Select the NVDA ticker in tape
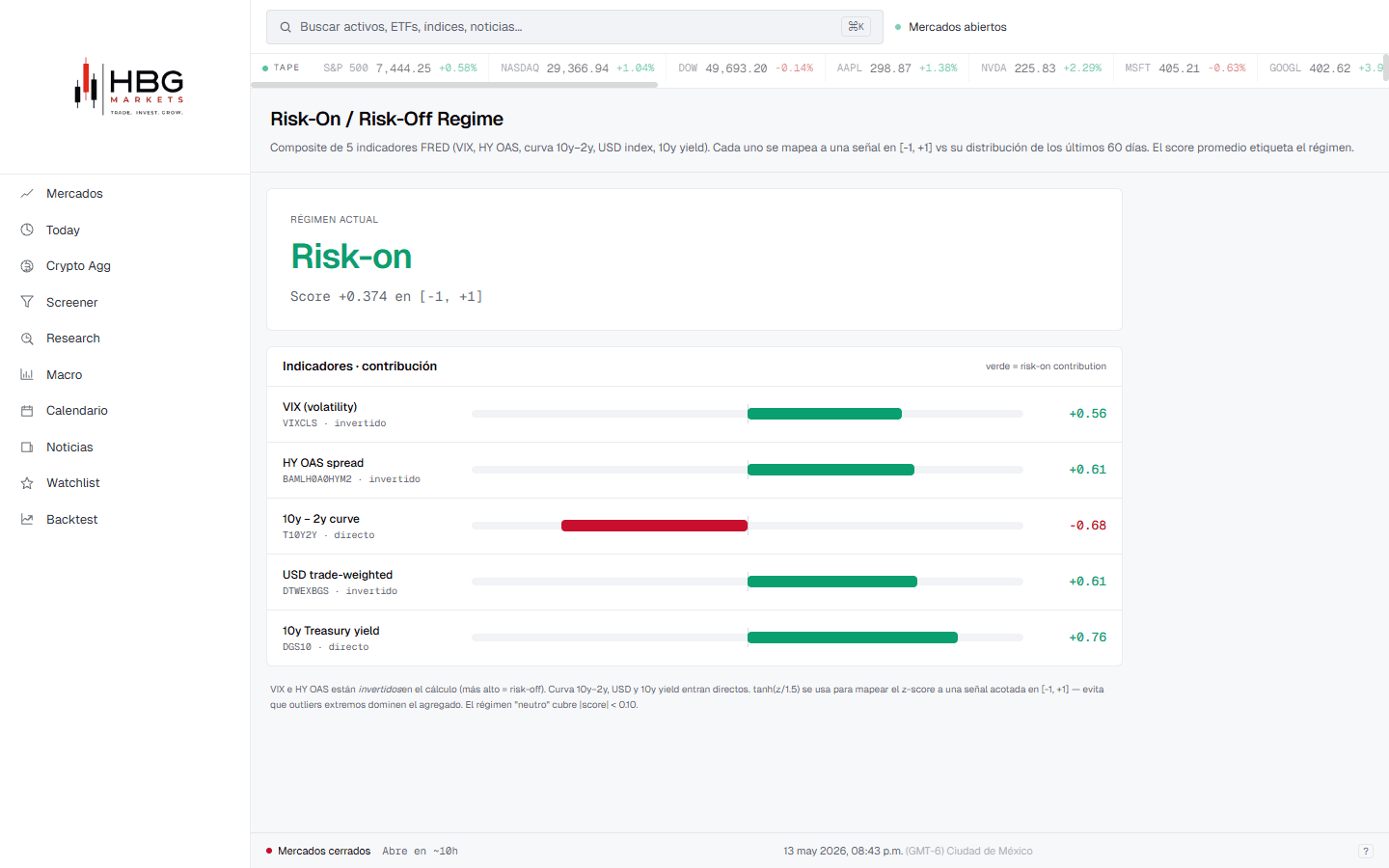1389x868 pixels. tap(1041, 68)
